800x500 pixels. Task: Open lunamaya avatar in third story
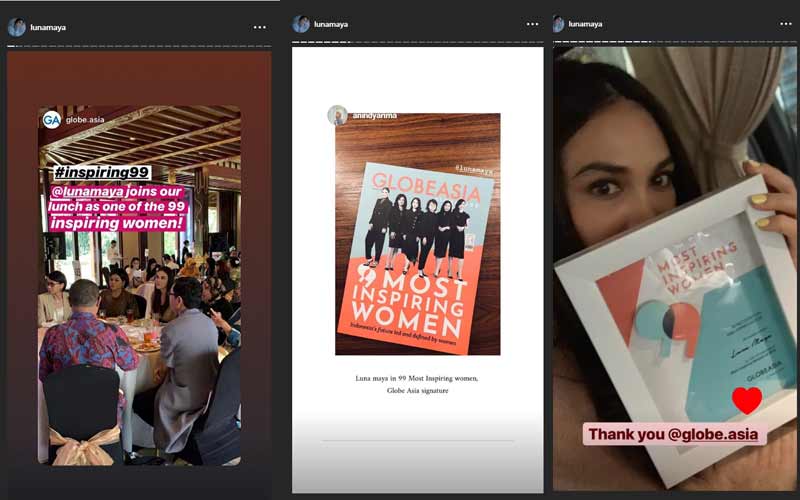[x=559, y=24]
